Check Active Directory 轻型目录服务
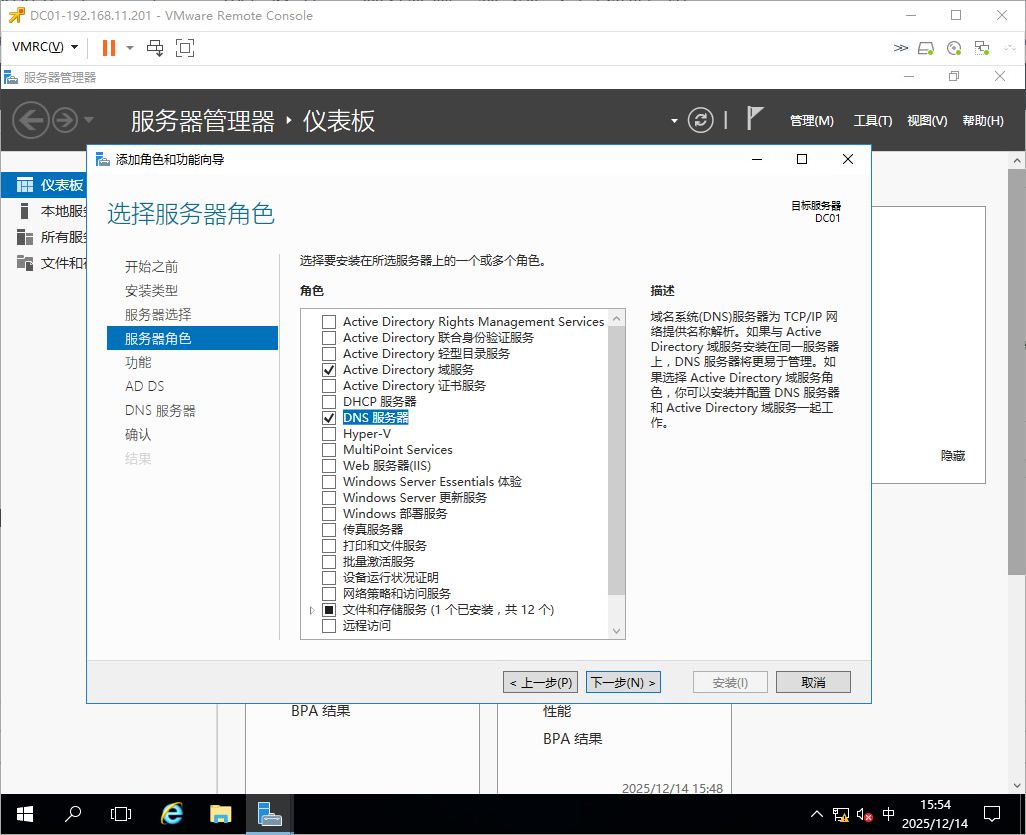1026x835 pixels. click(x=329, y=354)
